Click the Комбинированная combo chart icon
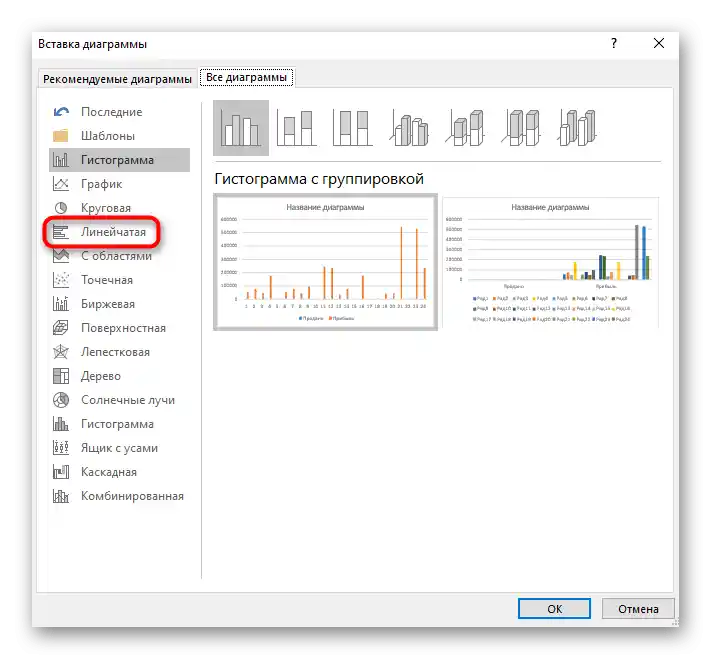This screenshot has width=711, height=659. [x=61, y=496]
